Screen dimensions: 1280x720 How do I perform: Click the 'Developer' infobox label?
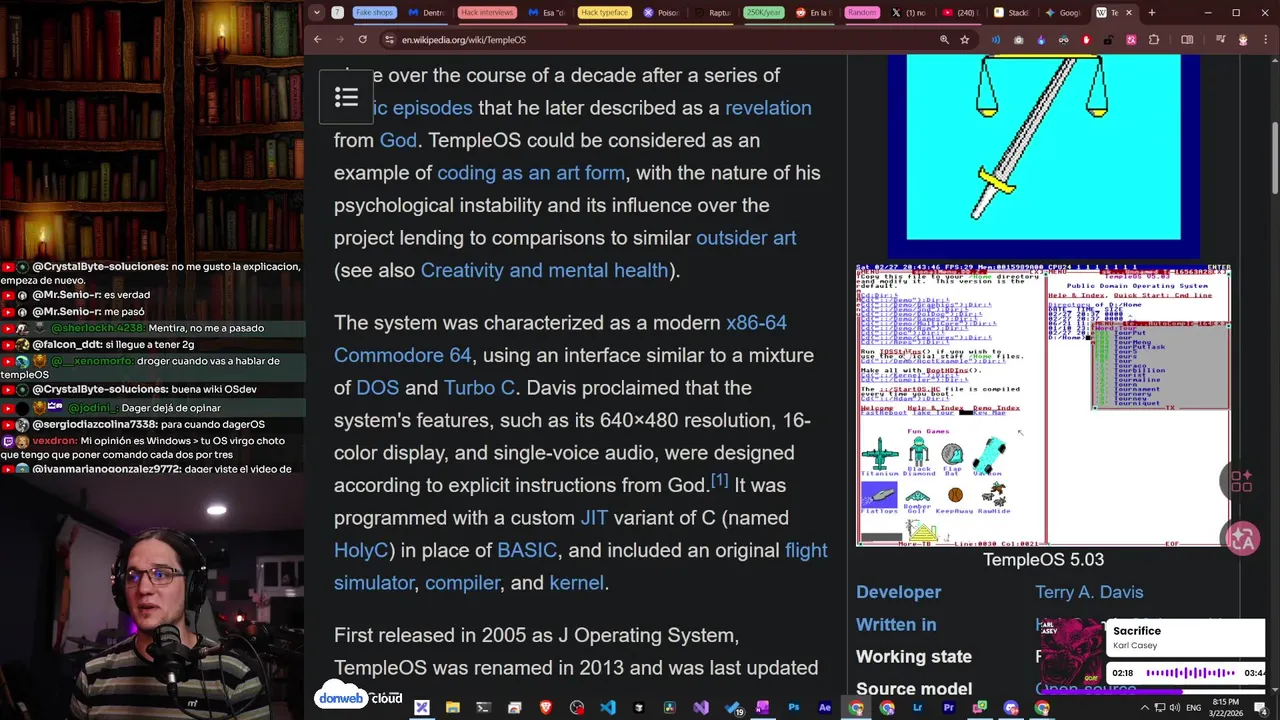point(899,592)
